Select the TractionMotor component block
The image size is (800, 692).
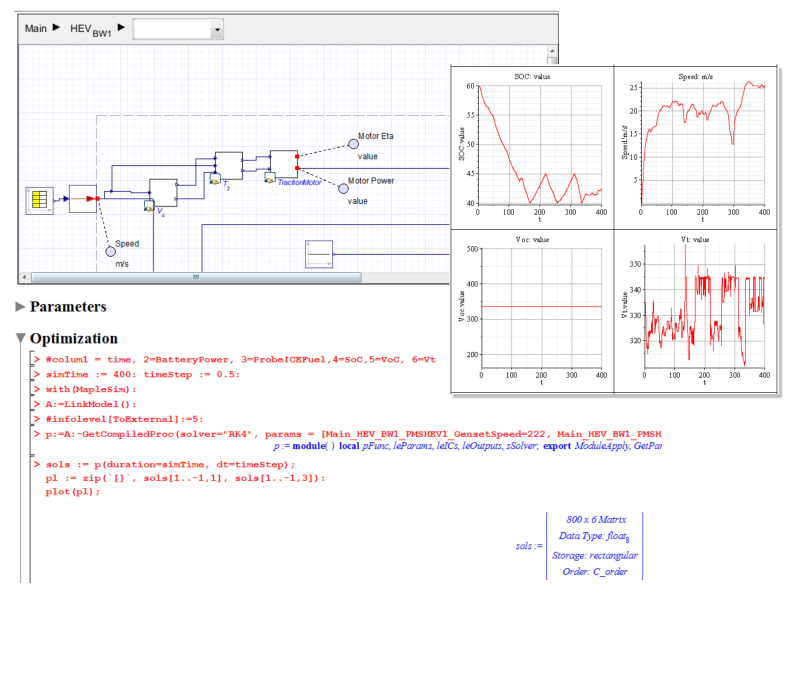[283, 165]
